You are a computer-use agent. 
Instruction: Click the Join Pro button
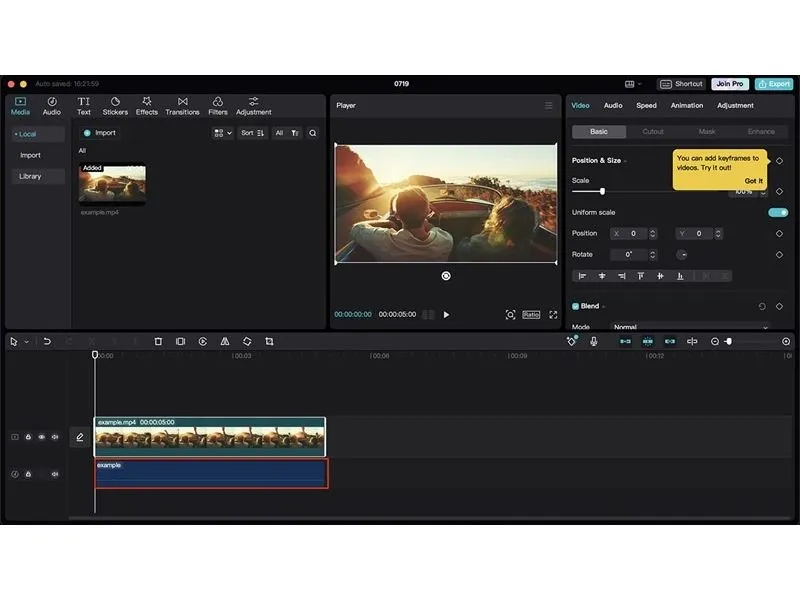[730, 84]
